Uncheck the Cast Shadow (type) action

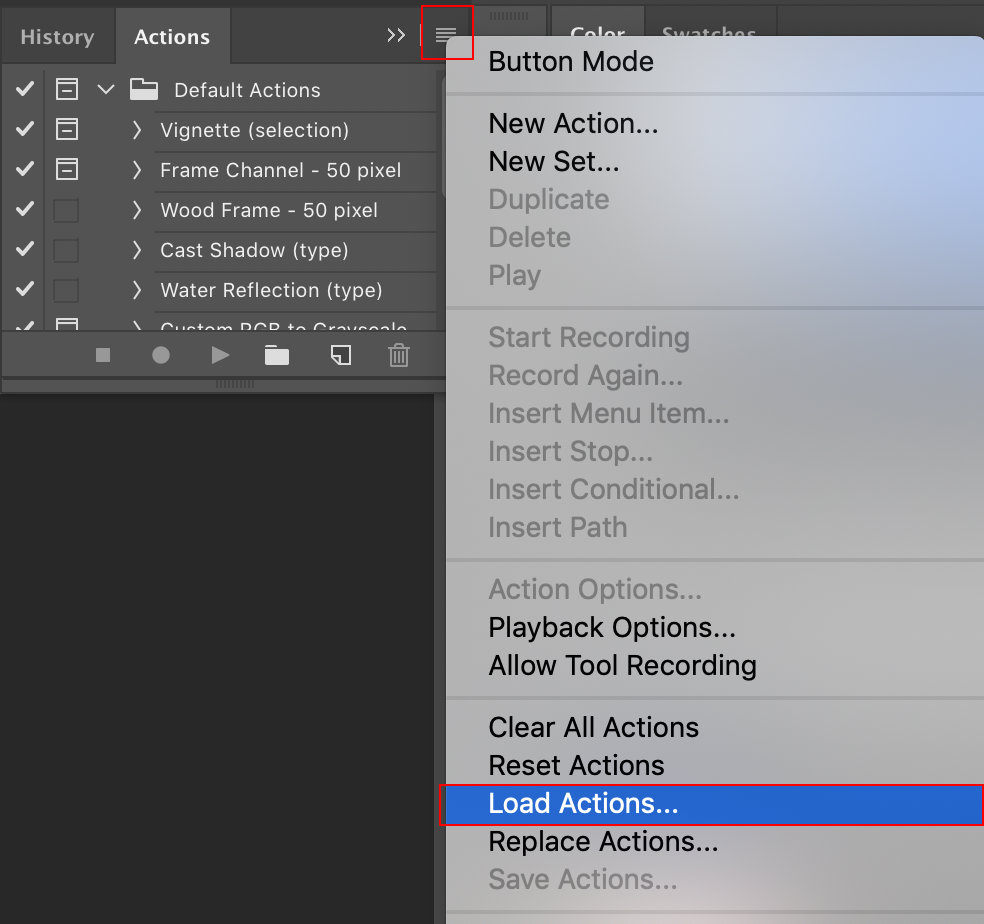[x=23, y=249]
